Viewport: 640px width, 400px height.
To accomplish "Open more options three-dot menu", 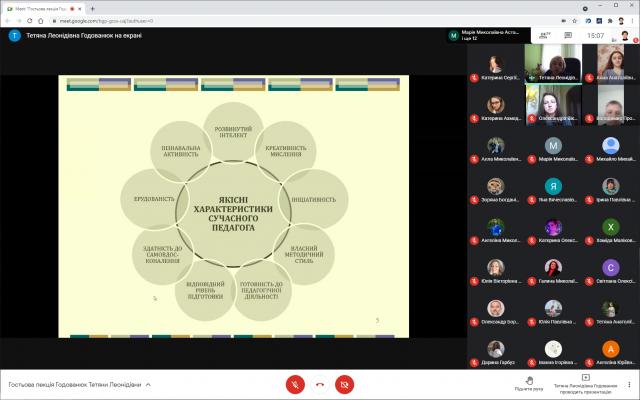I will pyautogui.click(x=628, y=384).
